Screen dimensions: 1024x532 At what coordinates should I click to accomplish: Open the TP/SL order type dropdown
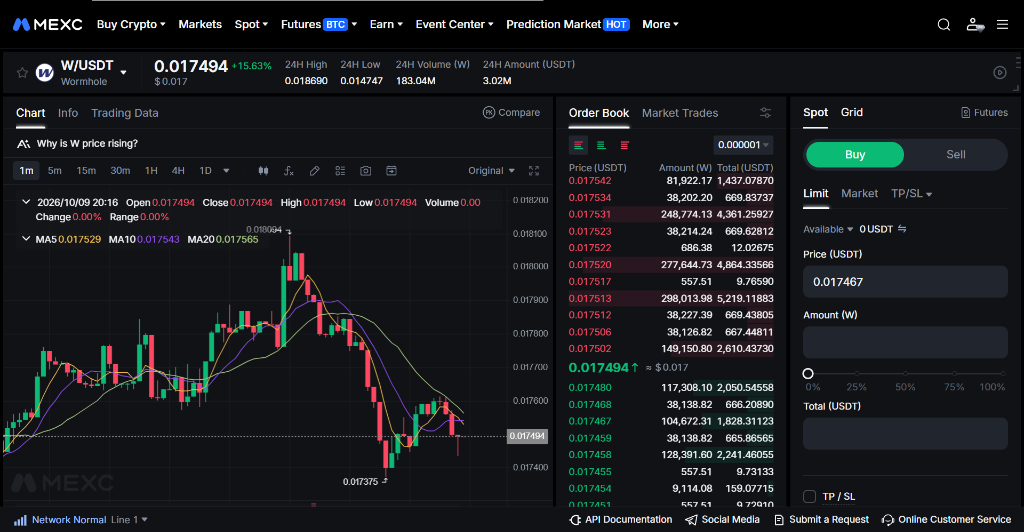coord(912,194)
